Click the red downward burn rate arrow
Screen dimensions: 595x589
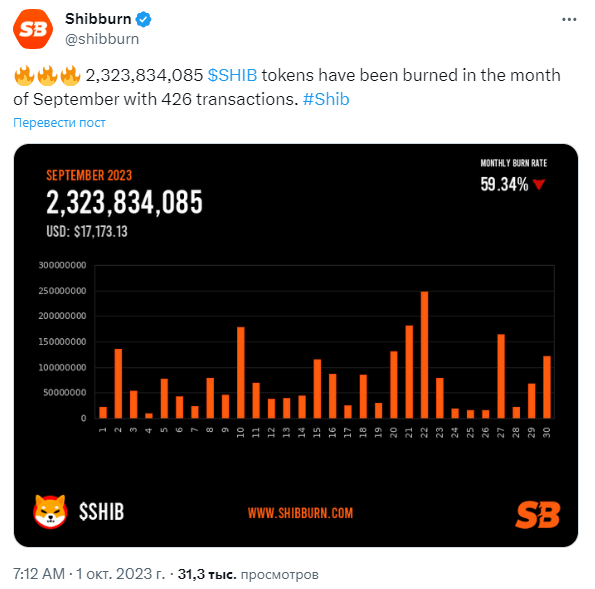tap(539, 184)
